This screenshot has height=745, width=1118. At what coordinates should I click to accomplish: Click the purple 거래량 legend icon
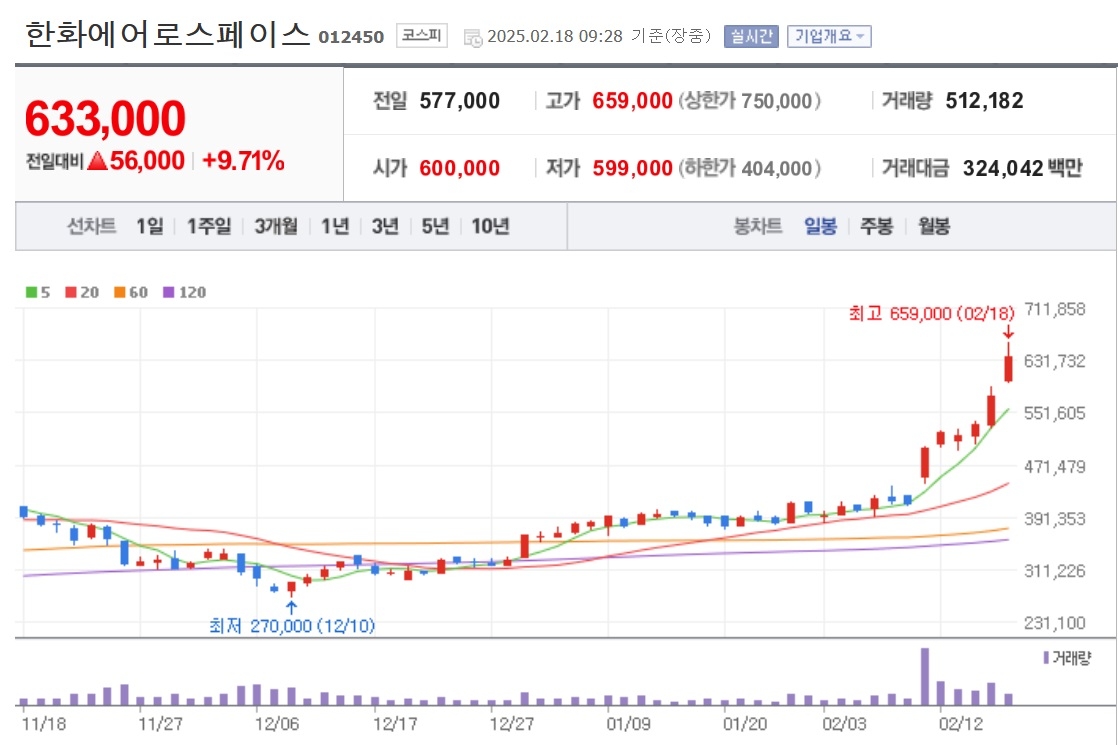click(x=1046, y=657)
